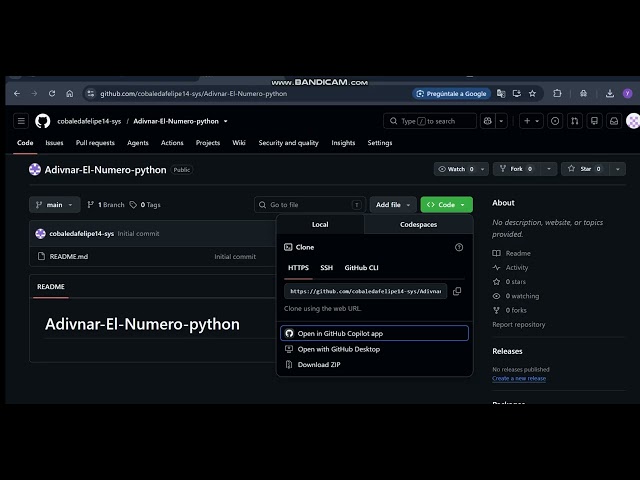Click Download ZIP

coord(374,364)
